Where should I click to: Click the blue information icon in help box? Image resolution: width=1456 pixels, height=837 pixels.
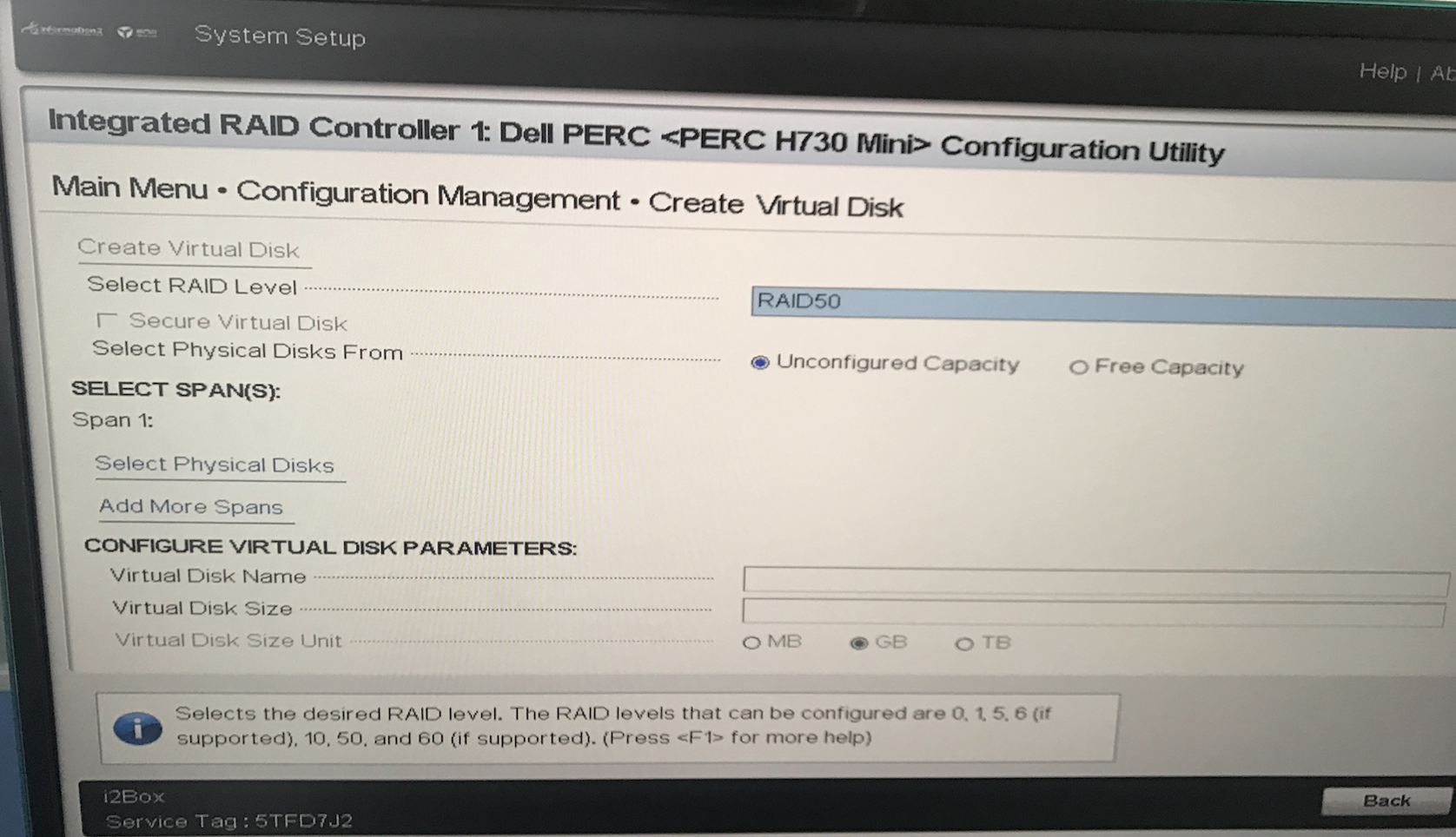coord(137,728)
